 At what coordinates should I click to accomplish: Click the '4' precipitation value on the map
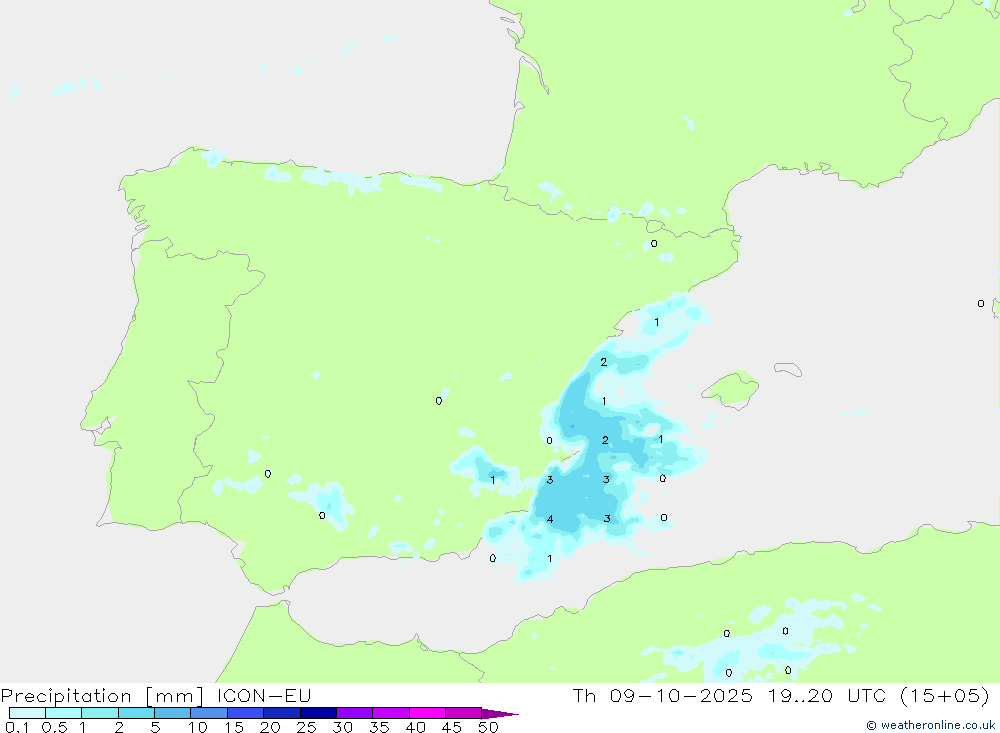coord(550,519)
